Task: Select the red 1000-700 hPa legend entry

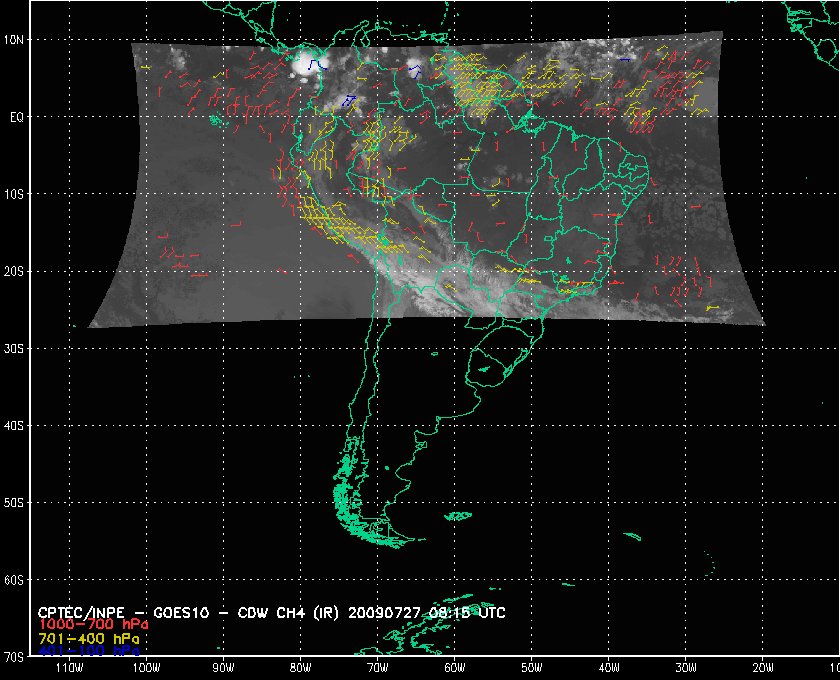Action: 93,625
